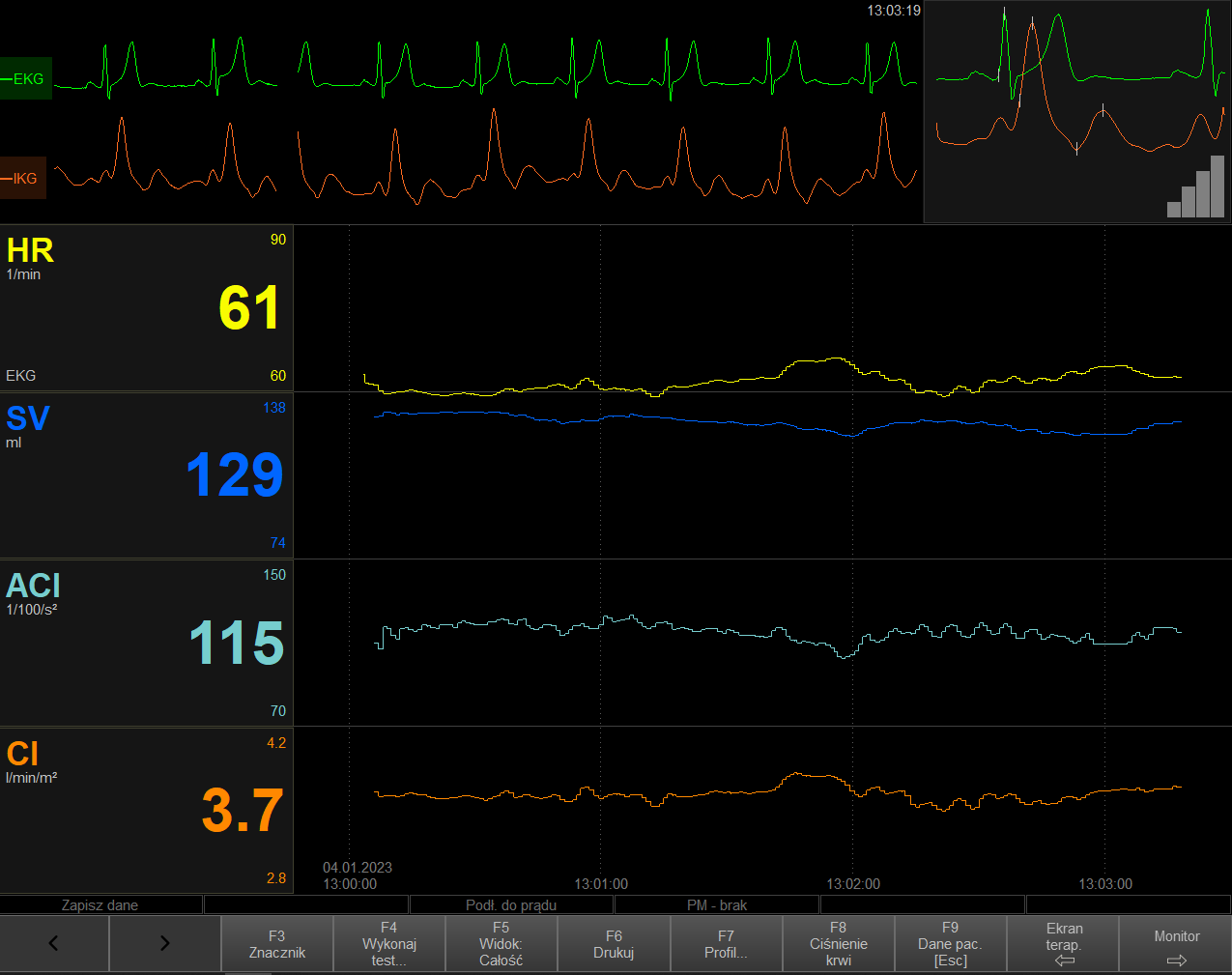1232x975 pixels.
Task: Check PM - brak pacemaker status
Action: [717, 904]
